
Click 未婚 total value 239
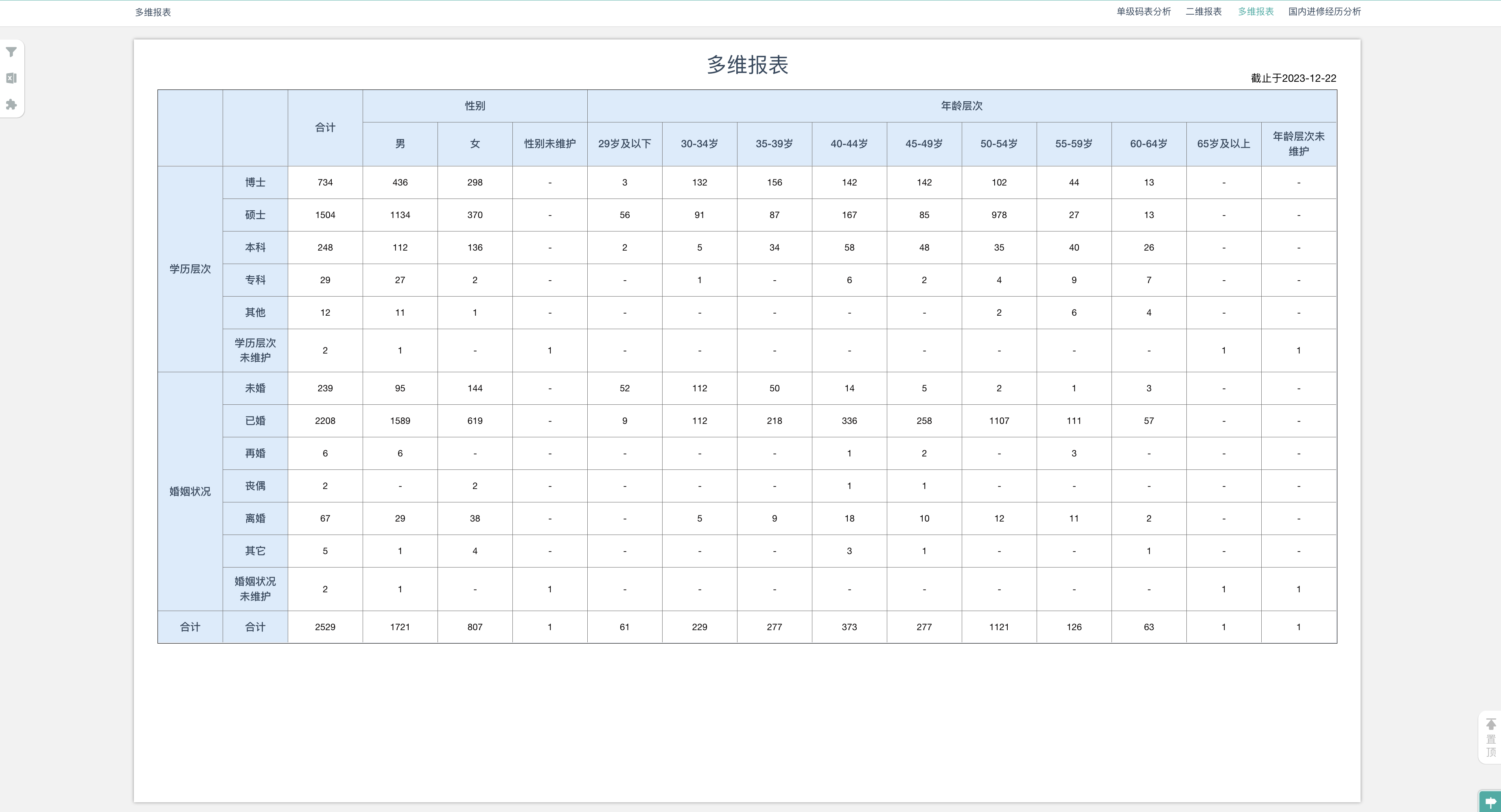(325, 389)
